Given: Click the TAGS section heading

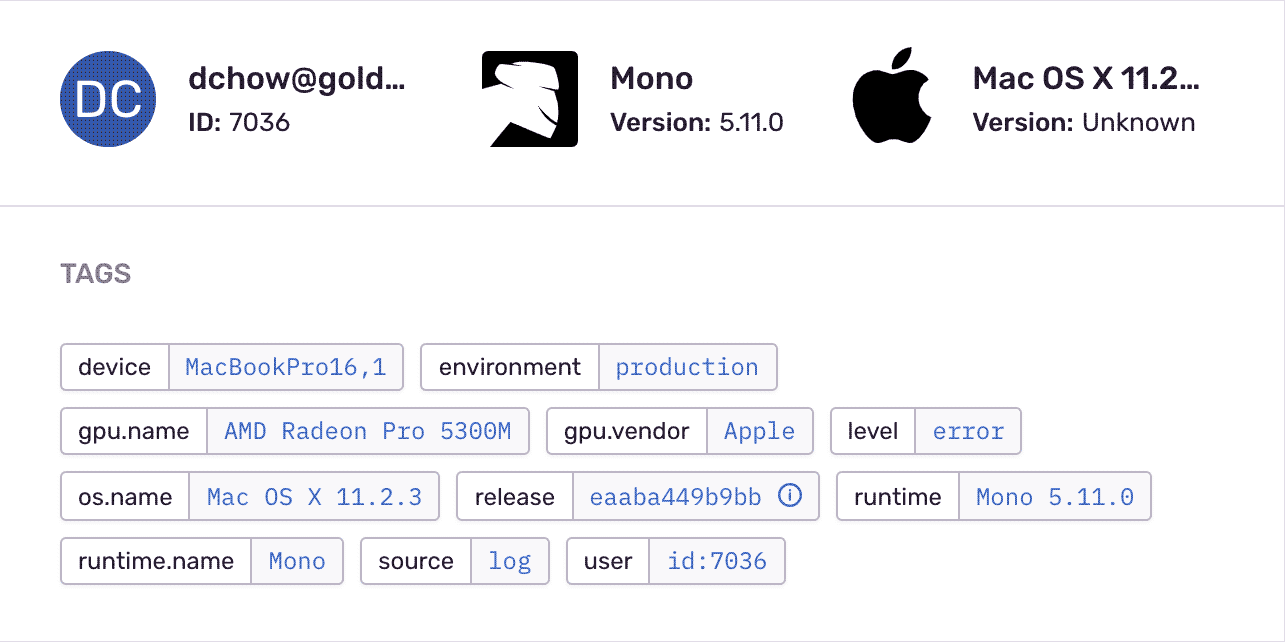Looking at the screenshot, I should click(96, 274).
